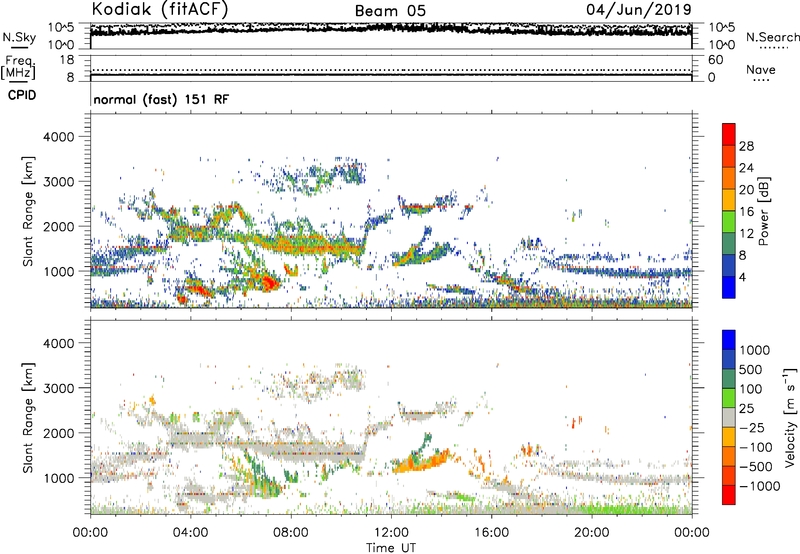
Task: Select the 'Beam 05' label
Action: coord(390,11)
